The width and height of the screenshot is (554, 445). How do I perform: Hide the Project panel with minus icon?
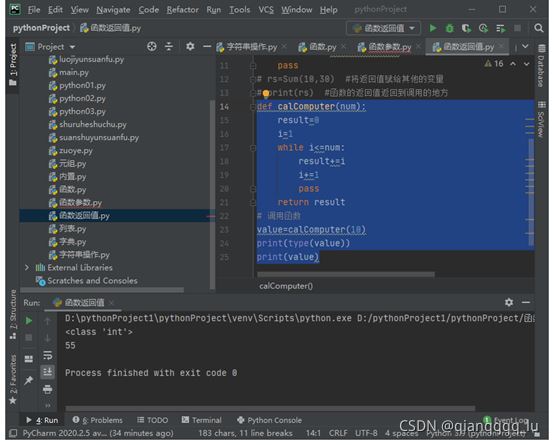point(207,47)
